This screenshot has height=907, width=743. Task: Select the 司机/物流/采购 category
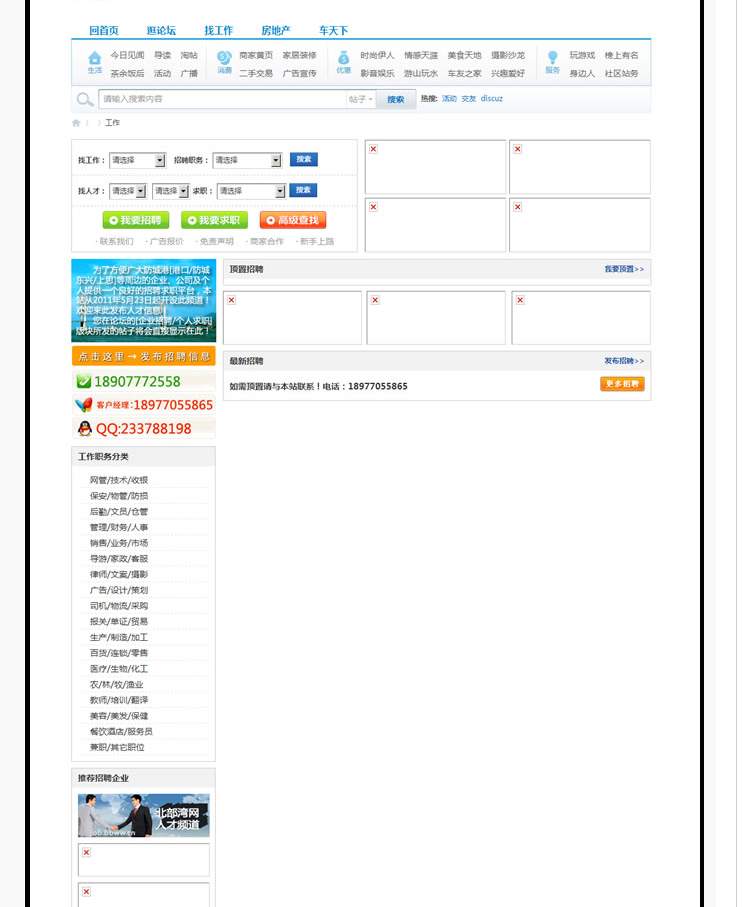tap(119, 606)
